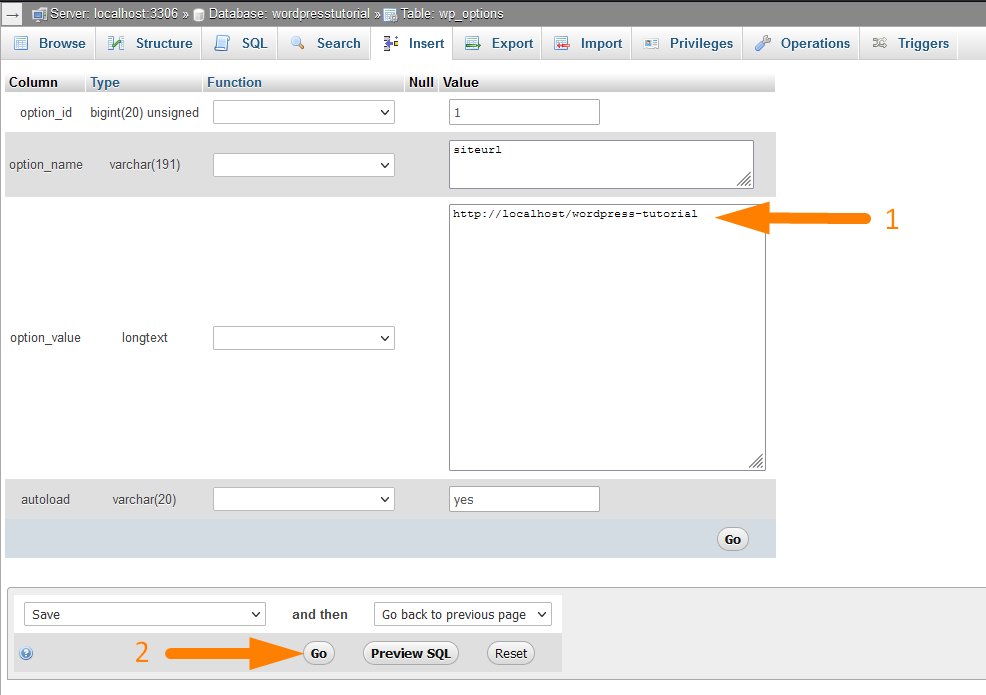Image resolution: width=986 pixels, height=695 pixels.
Task: Click the SQL tab icon
Action: [x=222, y=43]
